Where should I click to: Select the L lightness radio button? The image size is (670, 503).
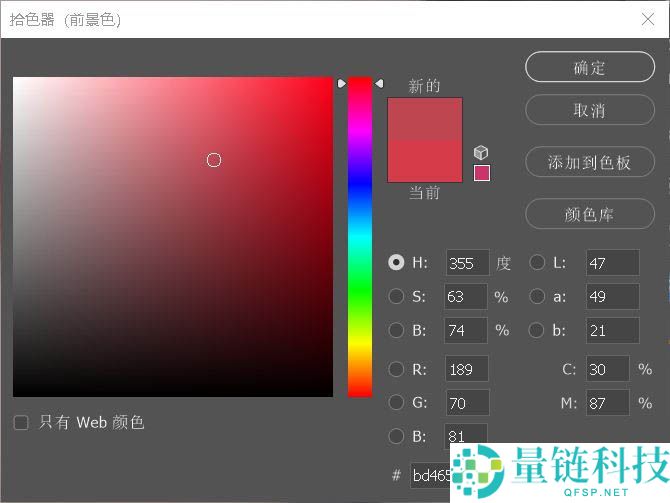(537, 263)
